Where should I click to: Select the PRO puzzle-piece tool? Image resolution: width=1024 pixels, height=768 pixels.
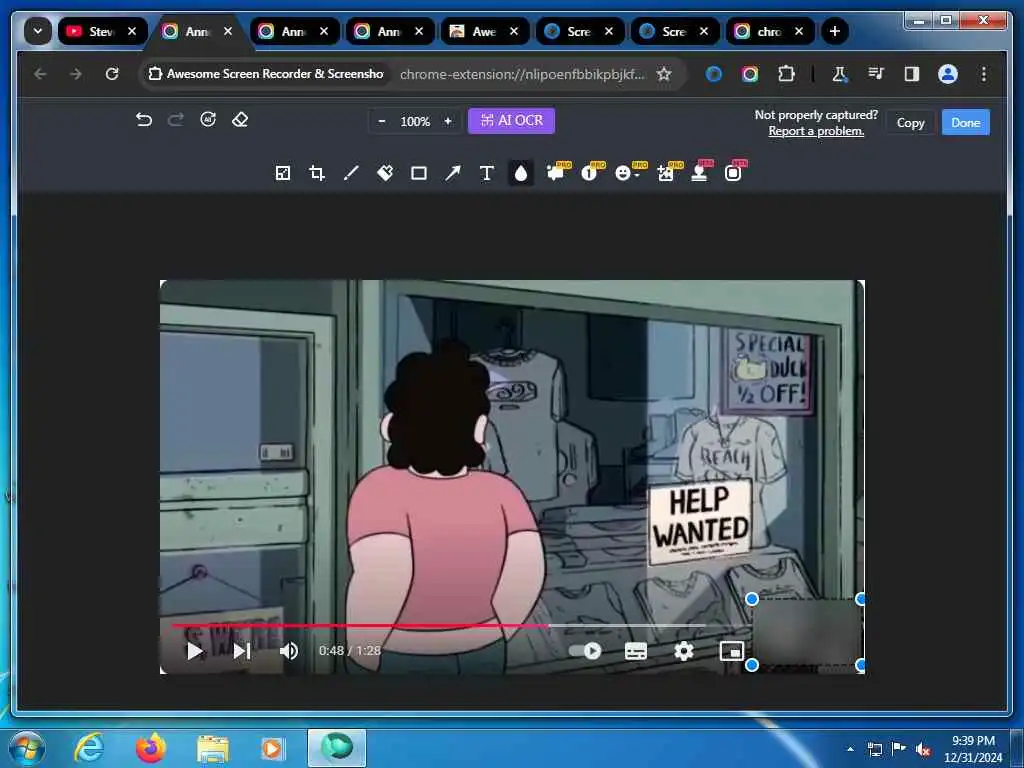coord(557,172)
